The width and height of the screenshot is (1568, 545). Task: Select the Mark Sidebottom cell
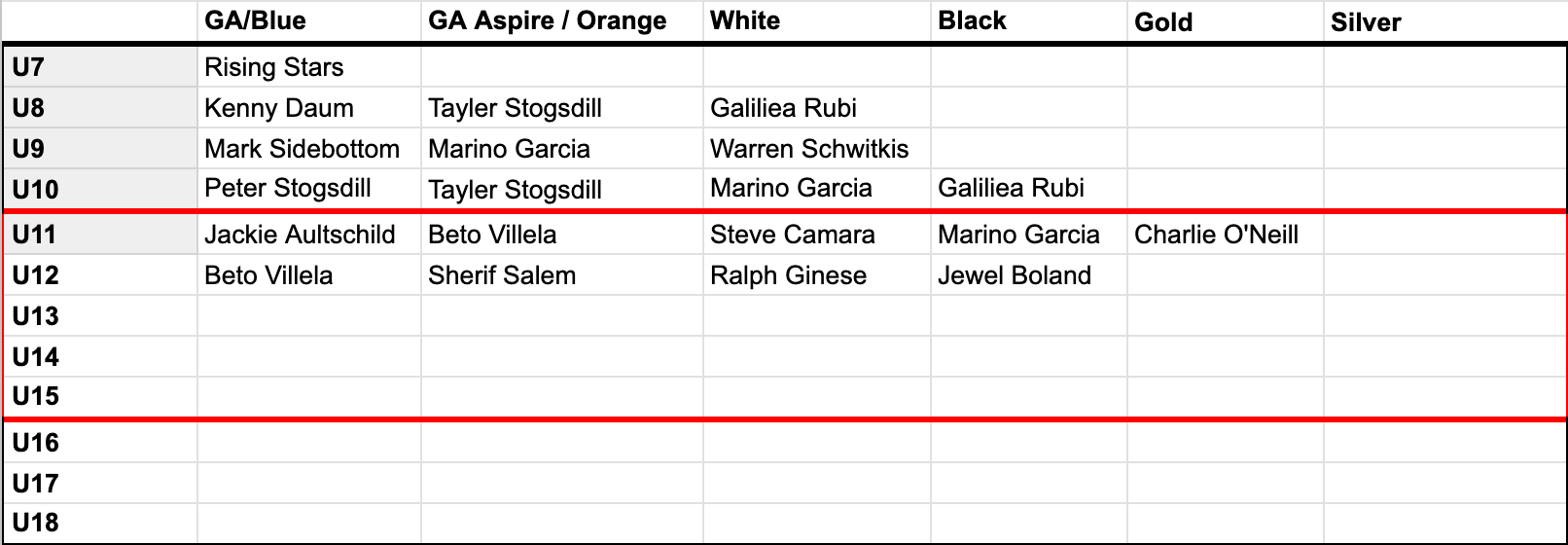point(302,149)
